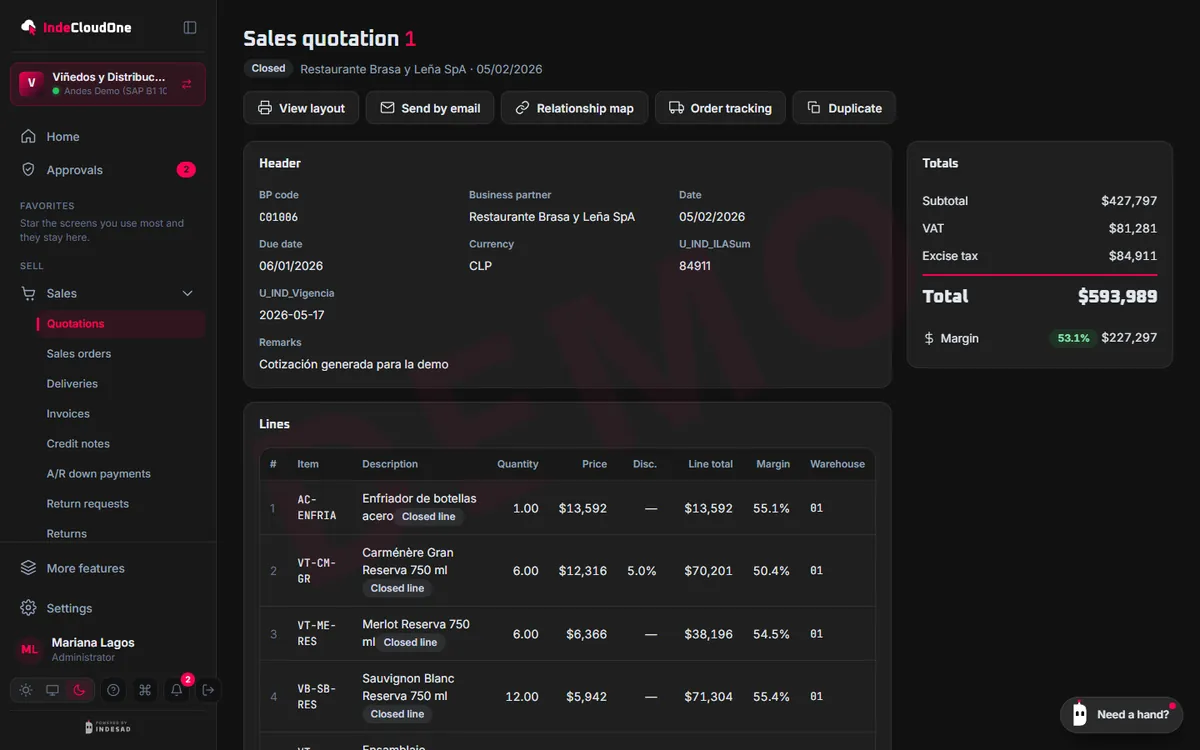Select system theme monitor icon
The image size is (1200, 750).
click(52, 690)
